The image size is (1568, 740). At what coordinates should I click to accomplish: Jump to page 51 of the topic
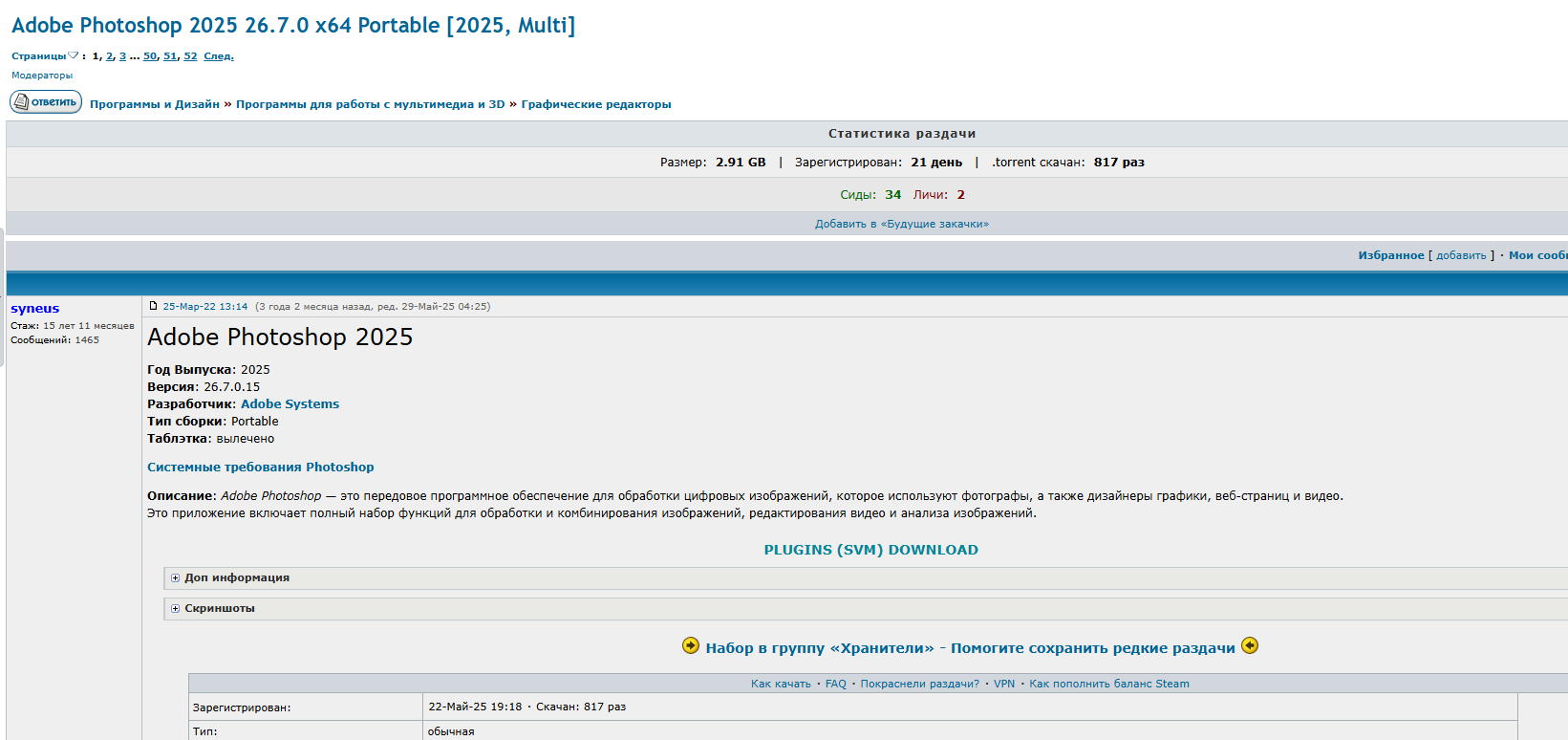tap(170, 55)
